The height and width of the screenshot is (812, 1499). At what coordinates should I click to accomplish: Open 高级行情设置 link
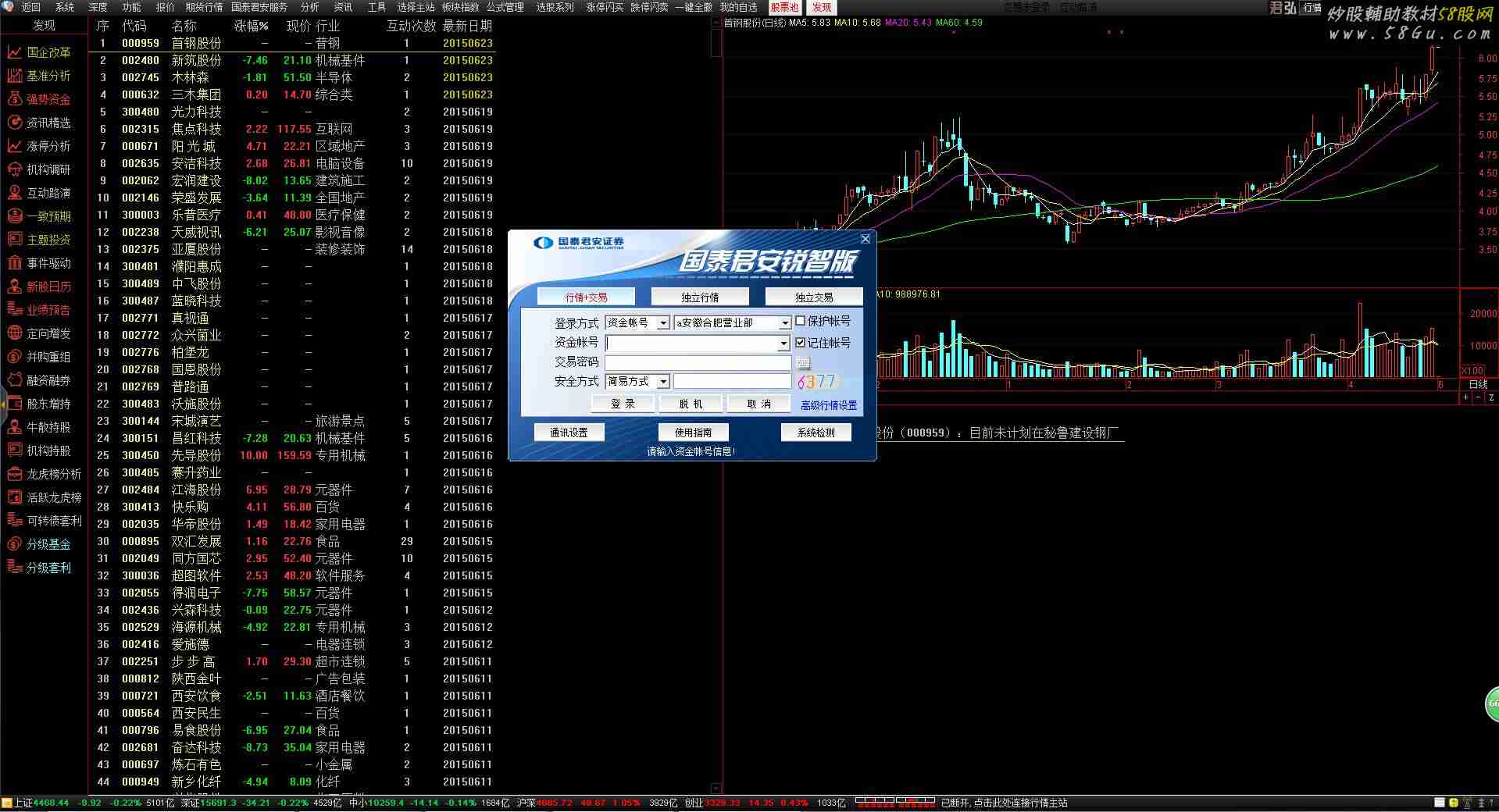click(x=829, y=405)
